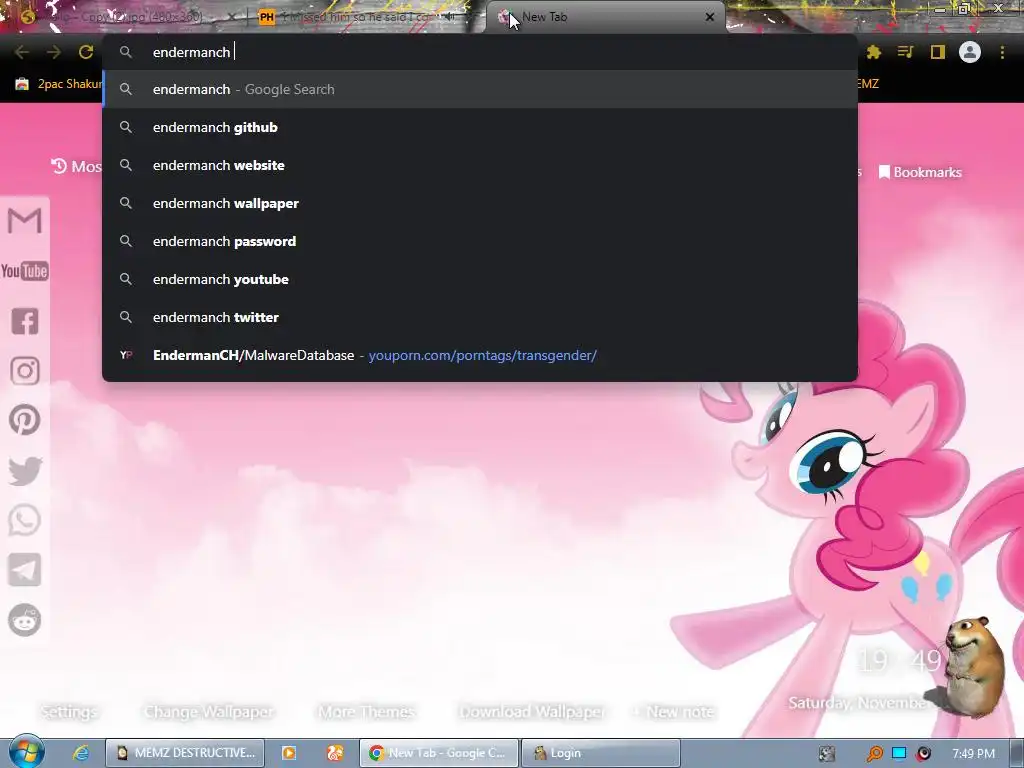
Task: Open the Chrome profile avatar
Action: click(970, 52)
